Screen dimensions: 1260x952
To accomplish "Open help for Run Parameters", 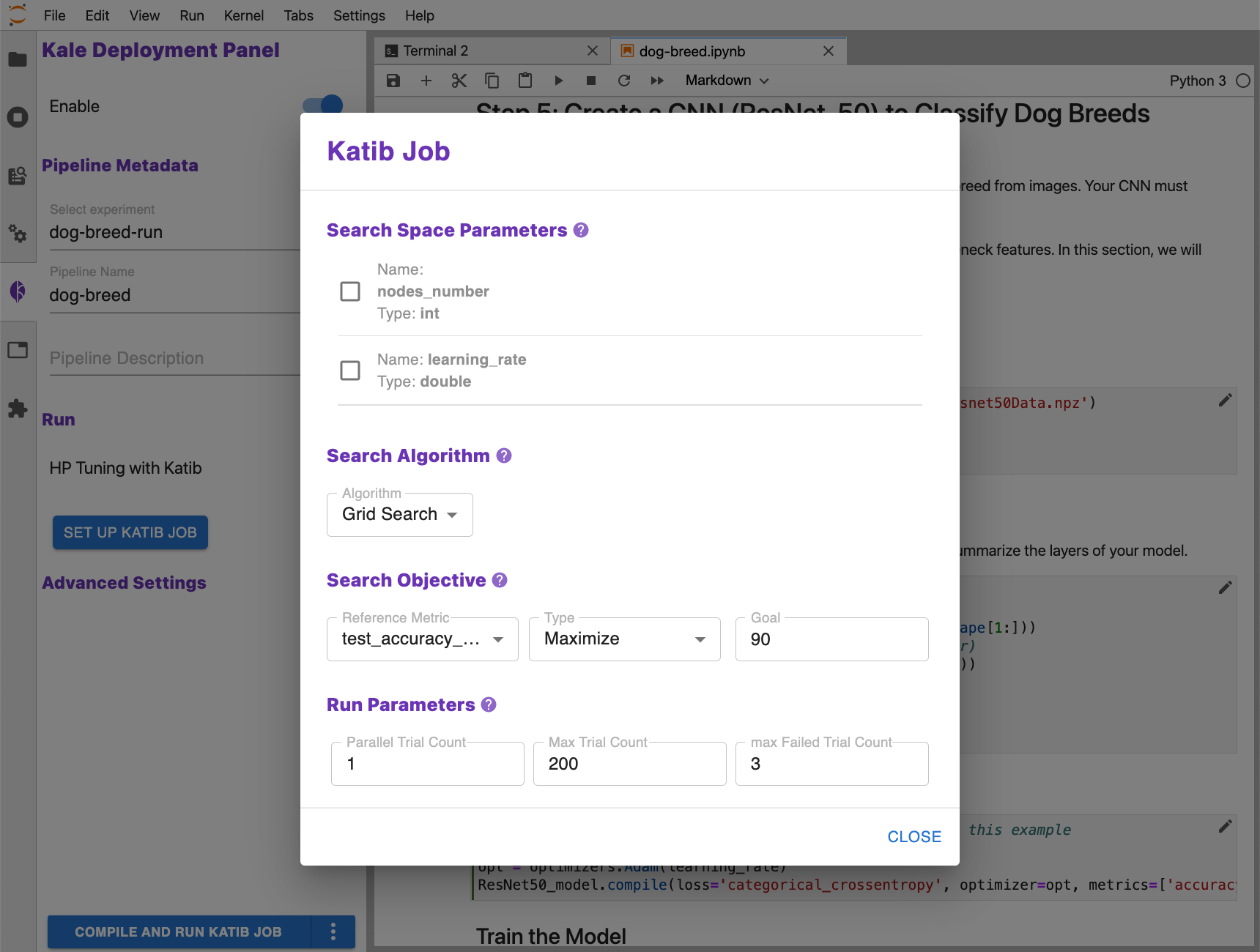I will 489,704.
